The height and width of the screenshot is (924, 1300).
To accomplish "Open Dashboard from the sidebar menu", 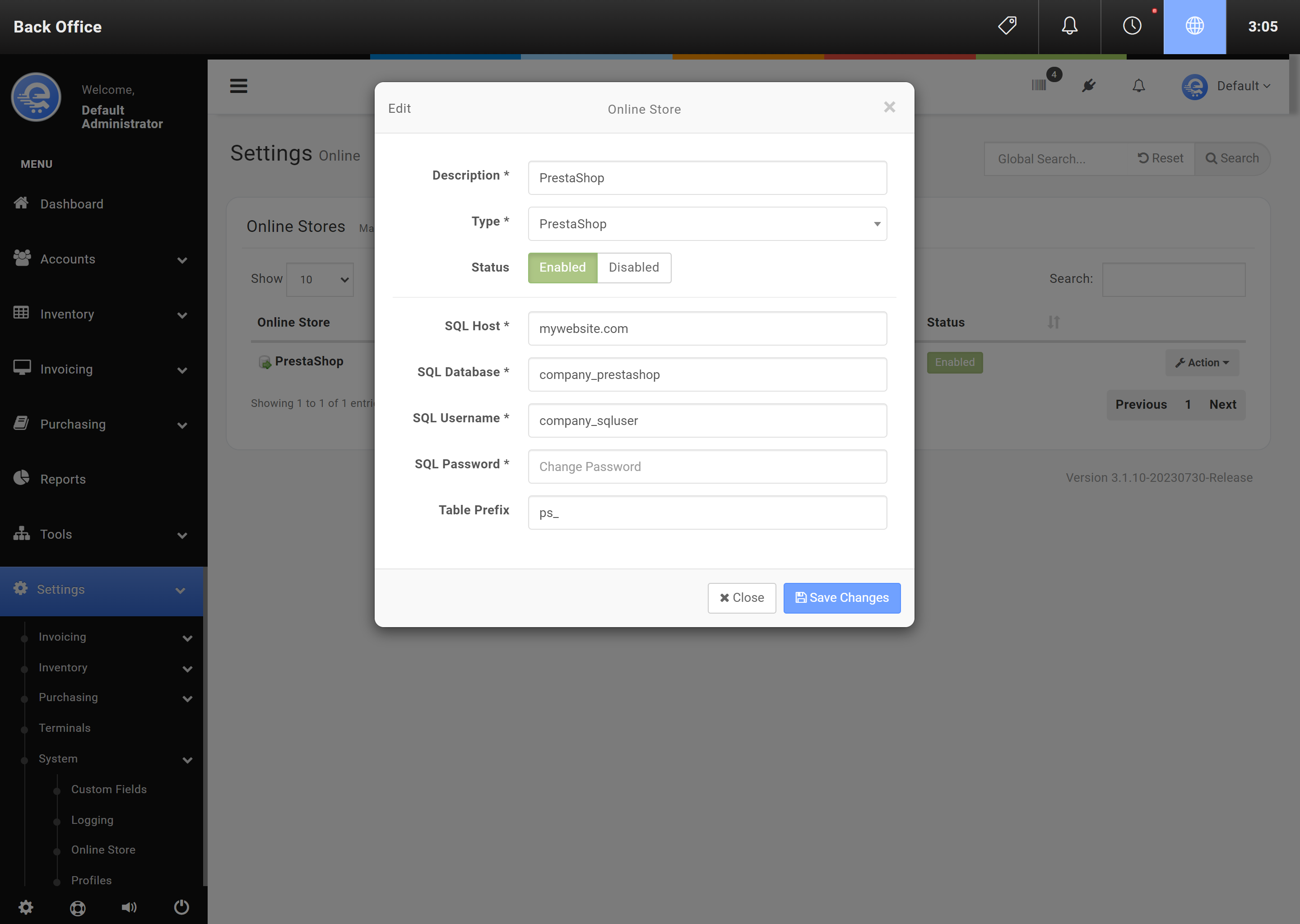I will [x=72, y=203].
